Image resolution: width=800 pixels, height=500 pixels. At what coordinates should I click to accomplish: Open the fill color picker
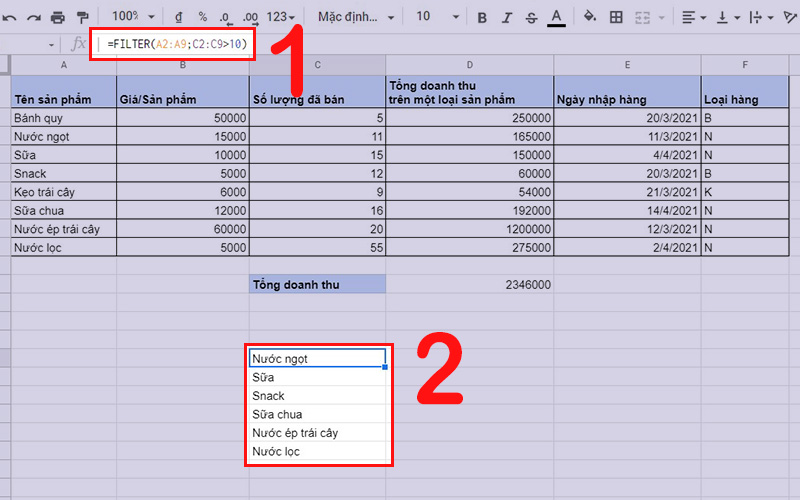pyautogui.click(x=590, y=17)
